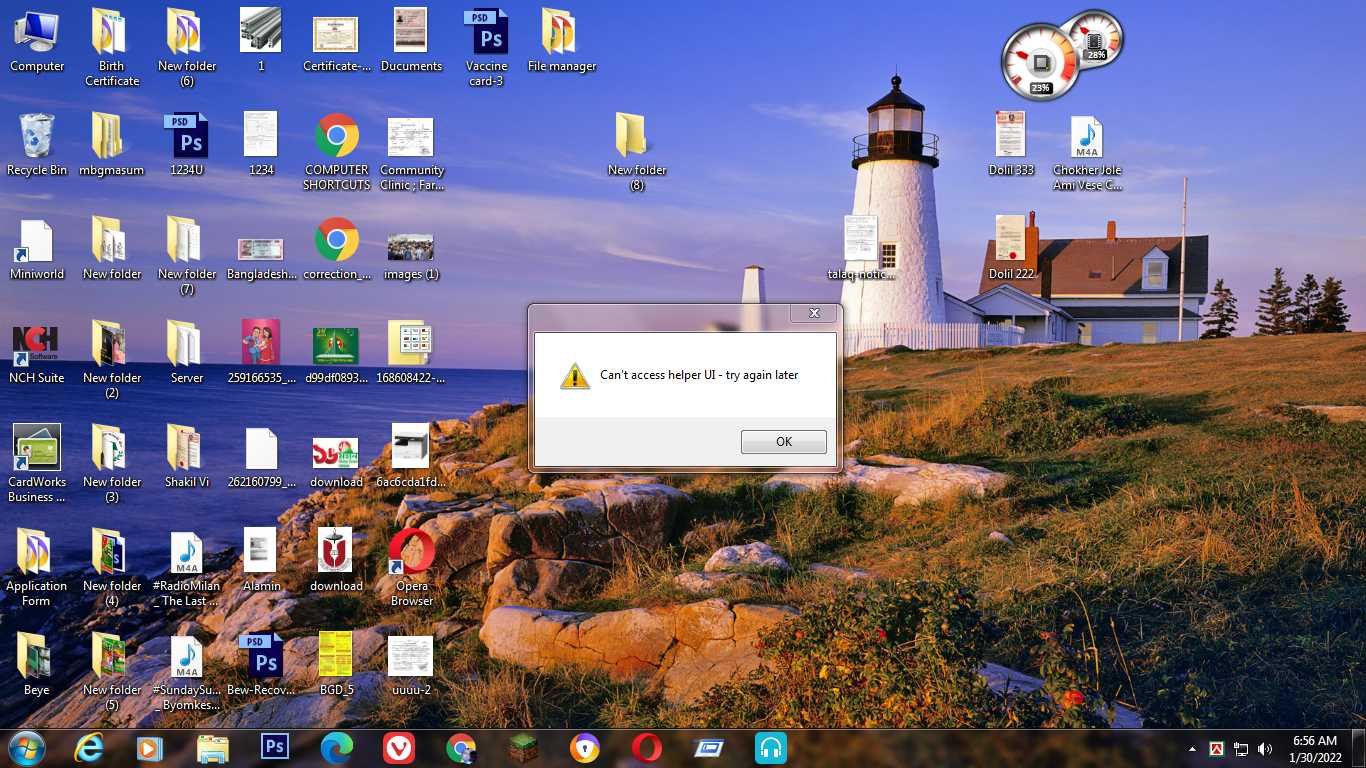Select the 262160799_ blank file icon

click(261, 456)
